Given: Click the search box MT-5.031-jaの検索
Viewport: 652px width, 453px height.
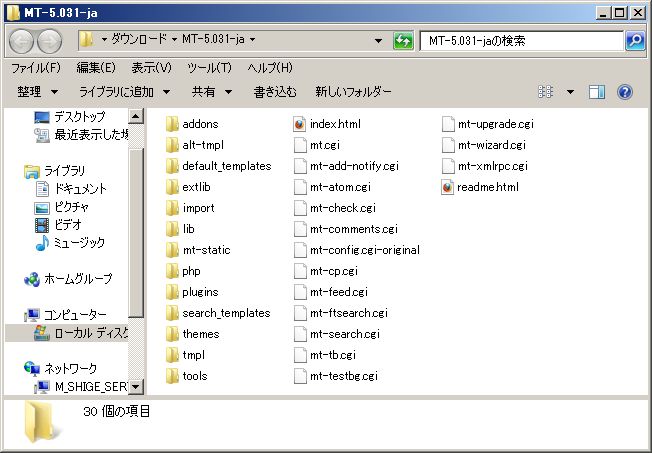Looking at the screenshot, I should 521,41.
